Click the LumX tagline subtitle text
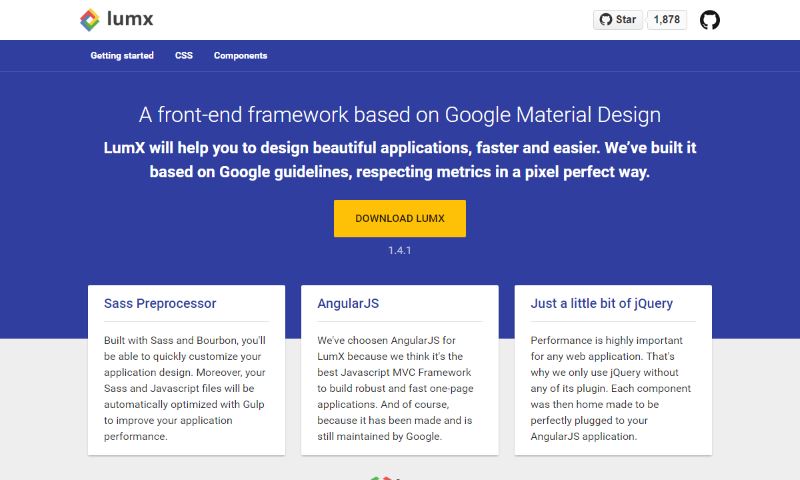800x480 pixels. click(x=400, y=160)
